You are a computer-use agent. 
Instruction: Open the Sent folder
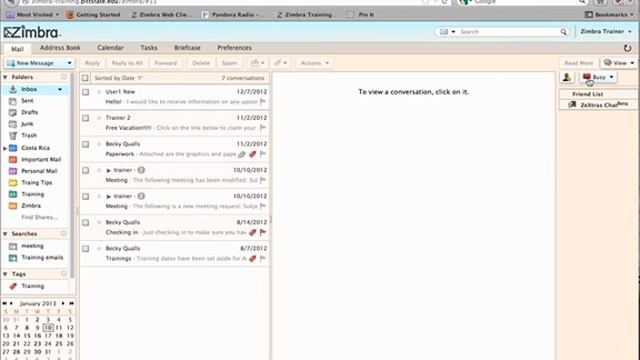pos(27,101)
